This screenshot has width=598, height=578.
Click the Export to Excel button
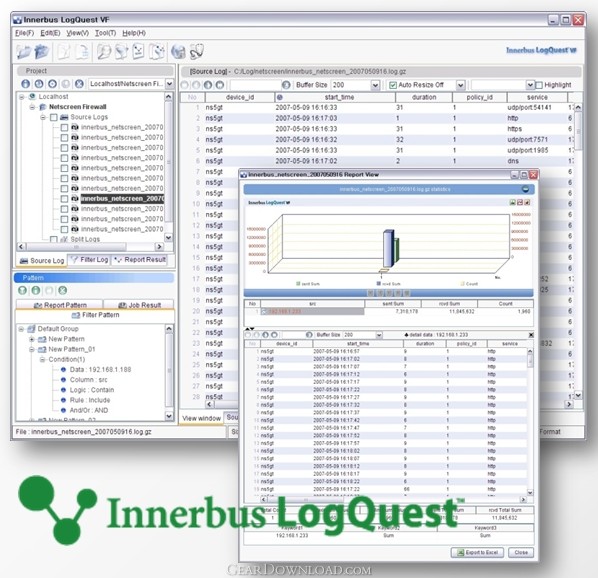pyautogui.click(x=477, y=552)
